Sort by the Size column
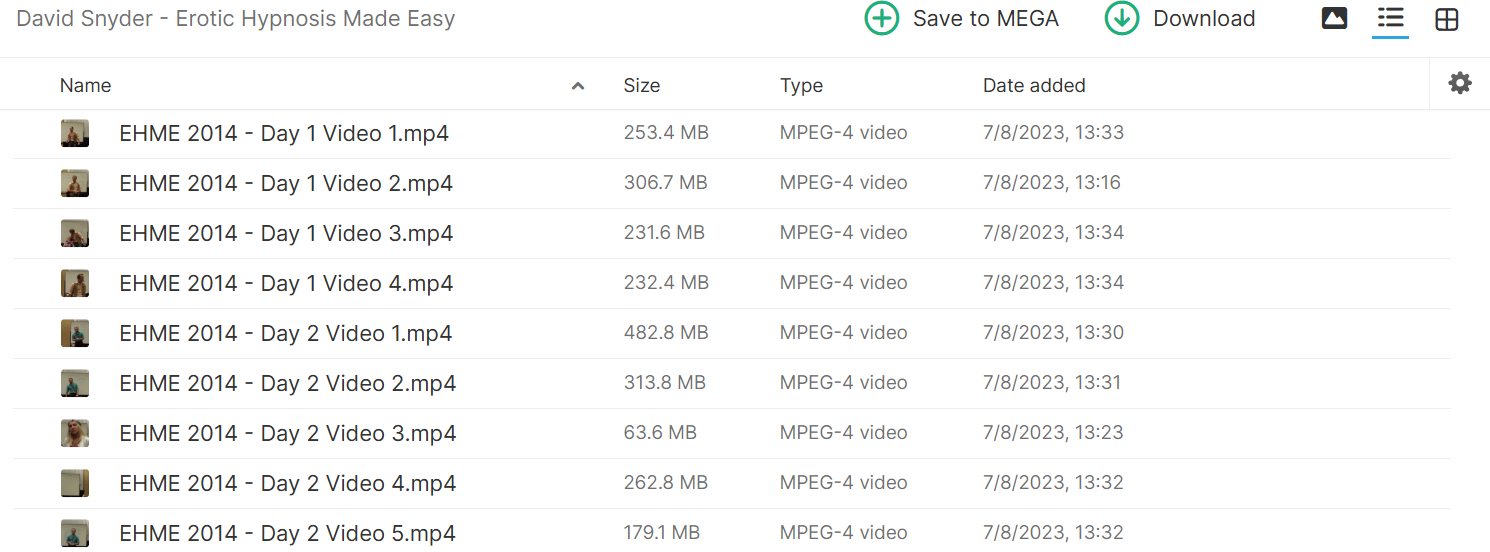 (x=642, y=85)
